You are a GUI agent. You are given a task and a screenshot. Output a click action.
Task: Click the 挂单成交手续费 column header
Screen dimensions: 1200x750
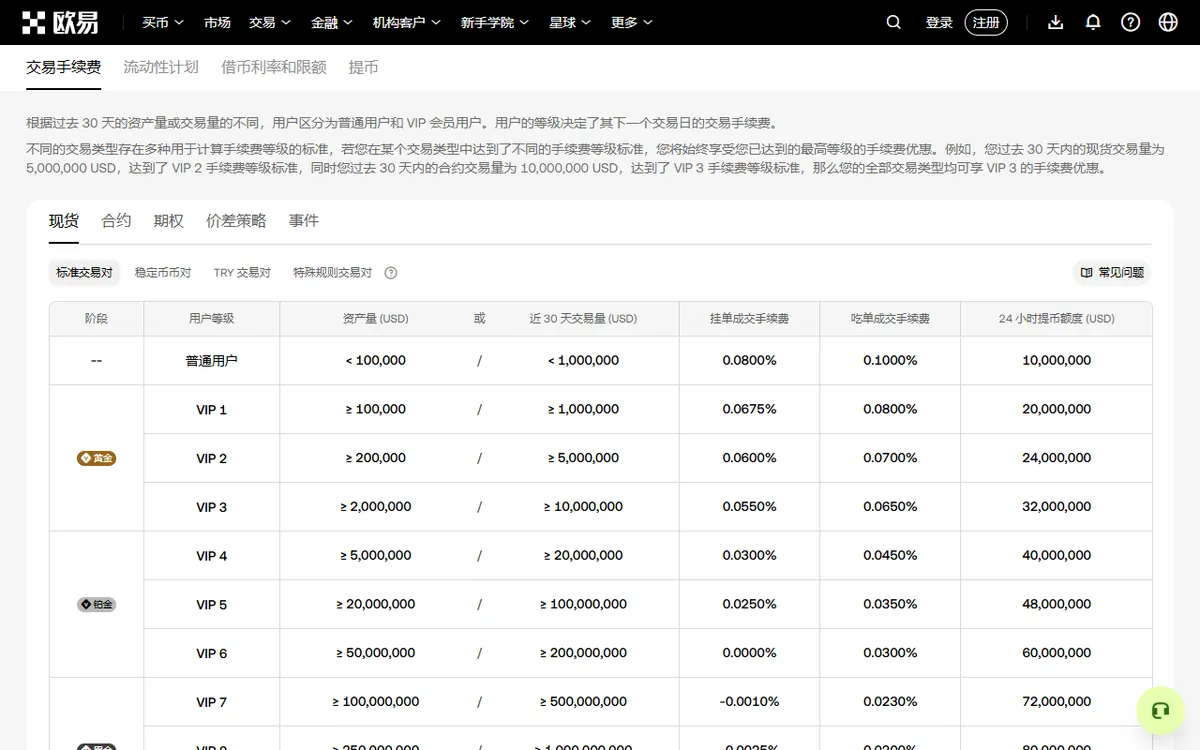pos(749,319)
